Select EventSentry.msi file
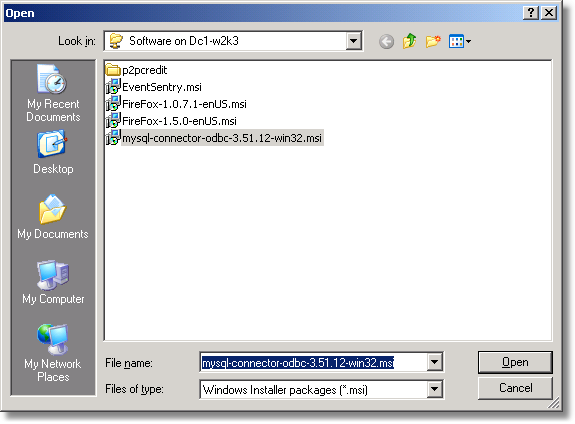575x424 pixels. tap(154, 87)
